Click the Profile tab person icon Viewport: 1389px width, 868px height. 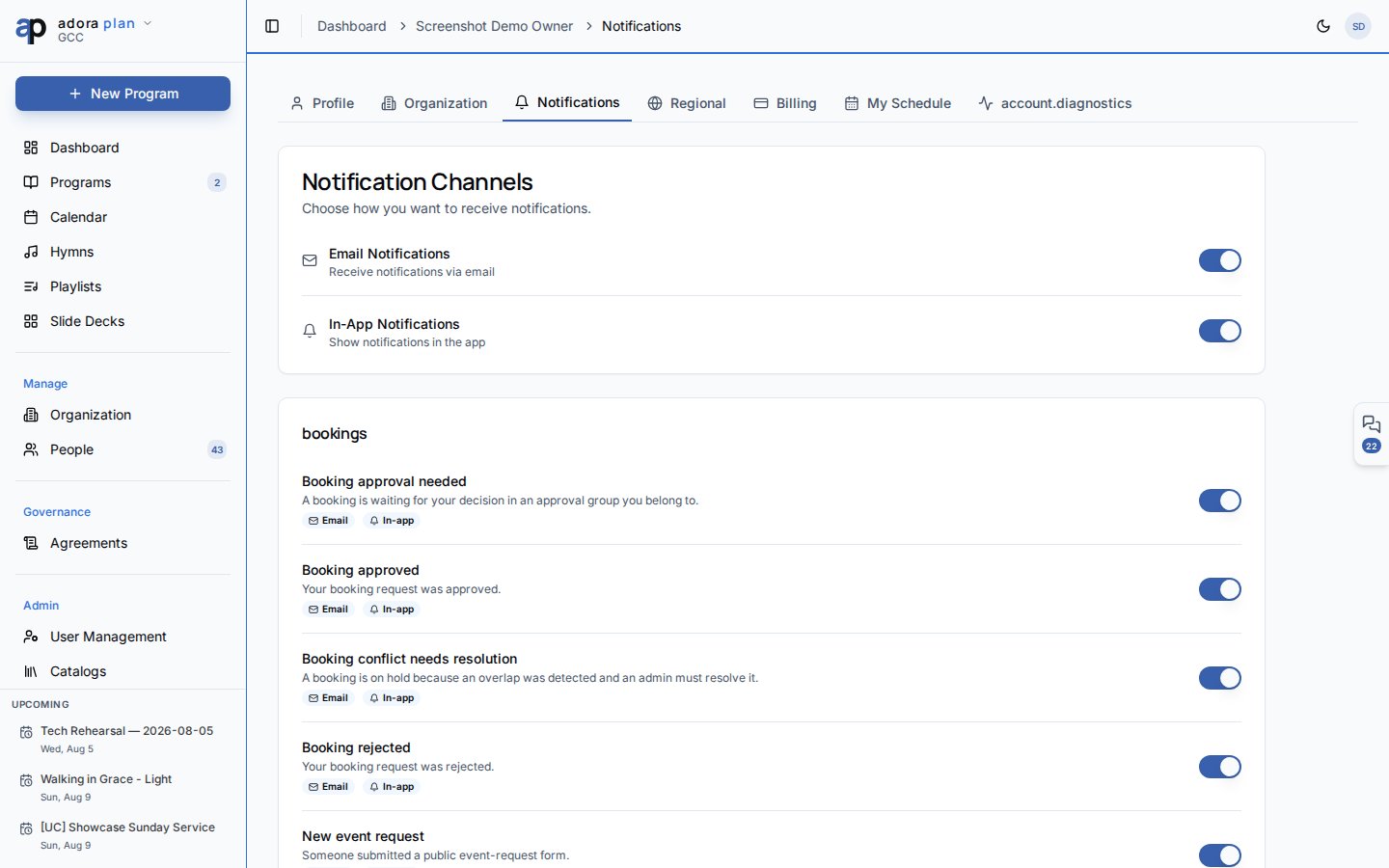[x=297, y=103]
